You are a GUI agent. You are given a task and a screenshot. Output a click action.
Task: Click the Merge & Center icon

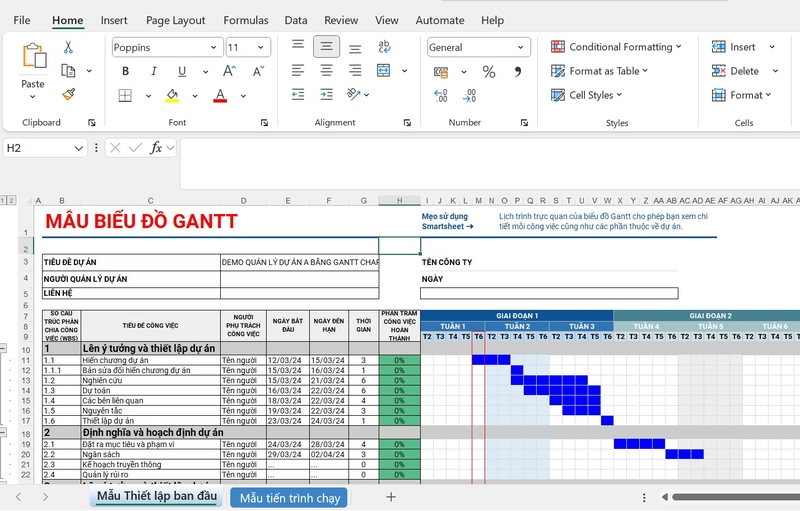[384, 70]
